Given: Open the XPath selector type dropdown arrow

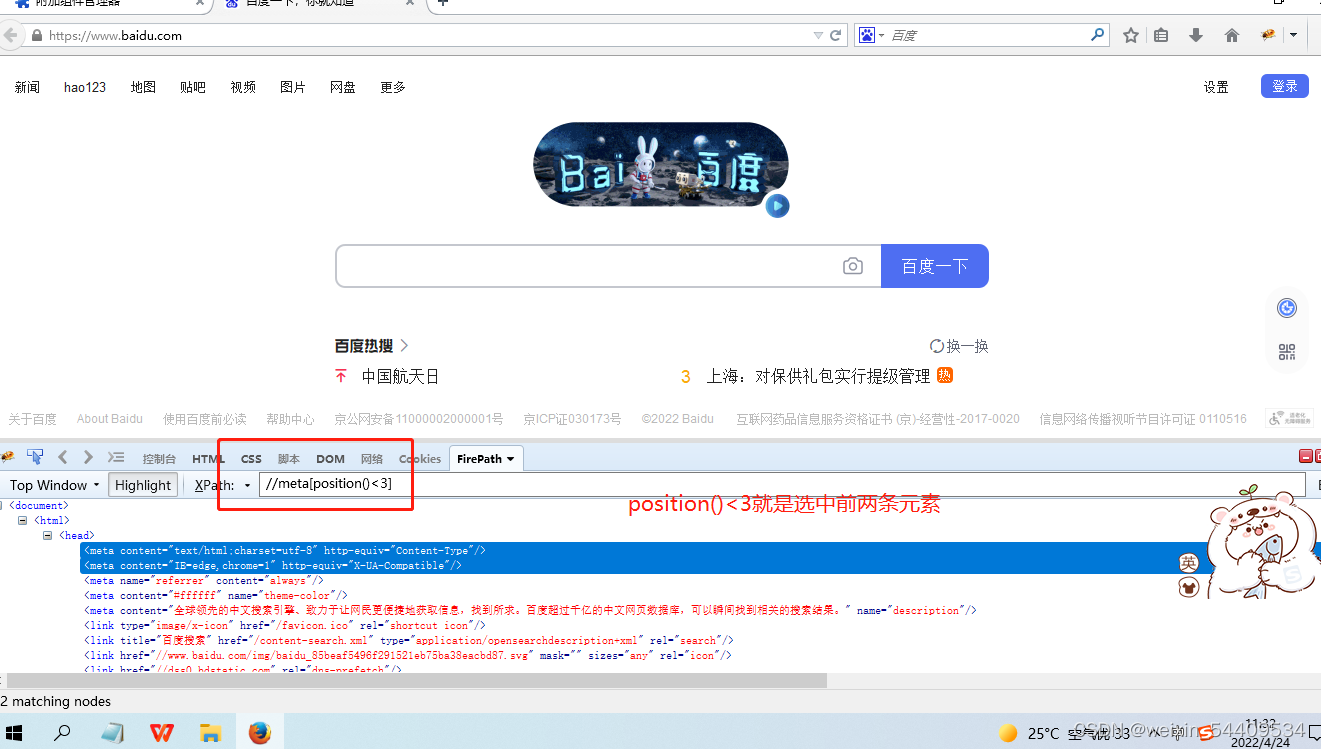Looking at the screenshot, I should 247,486.
